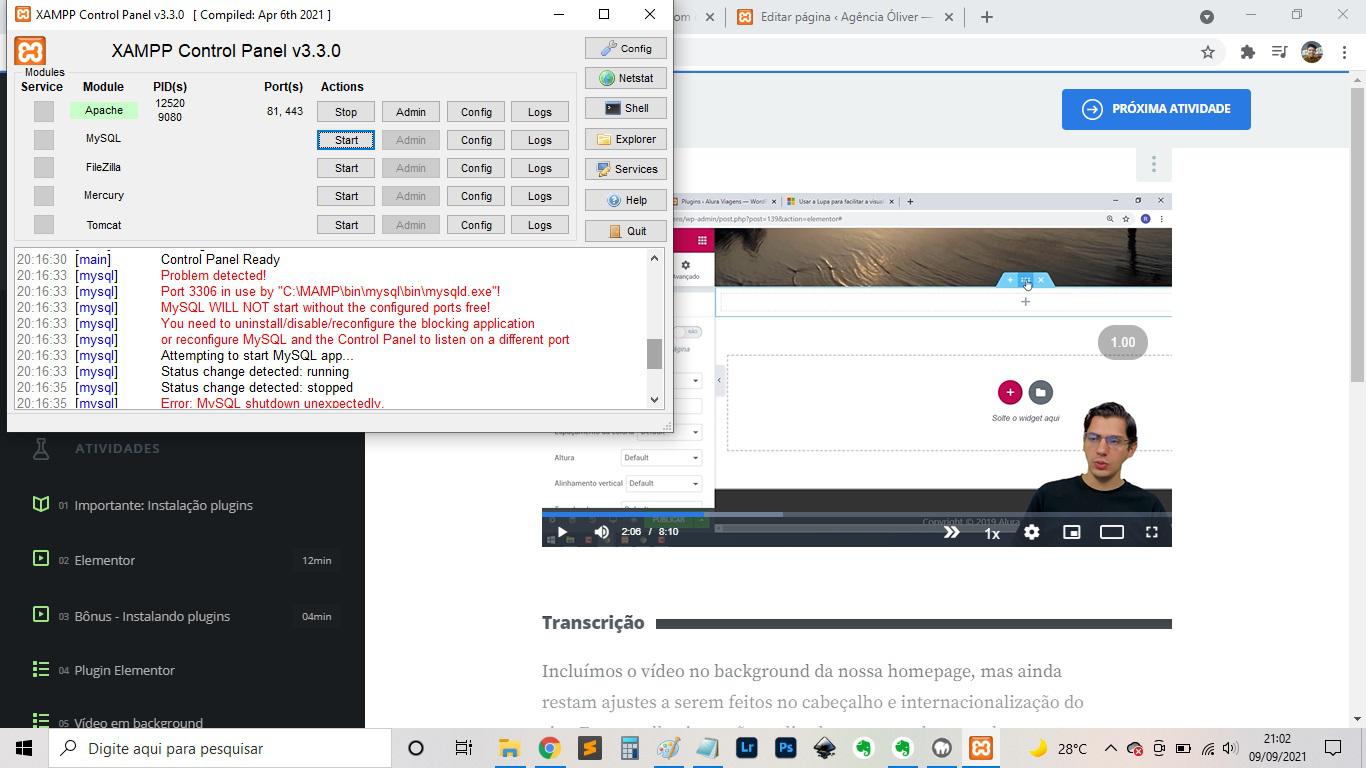
Task: Open Mercury Config menu
Action: [476, 196]
